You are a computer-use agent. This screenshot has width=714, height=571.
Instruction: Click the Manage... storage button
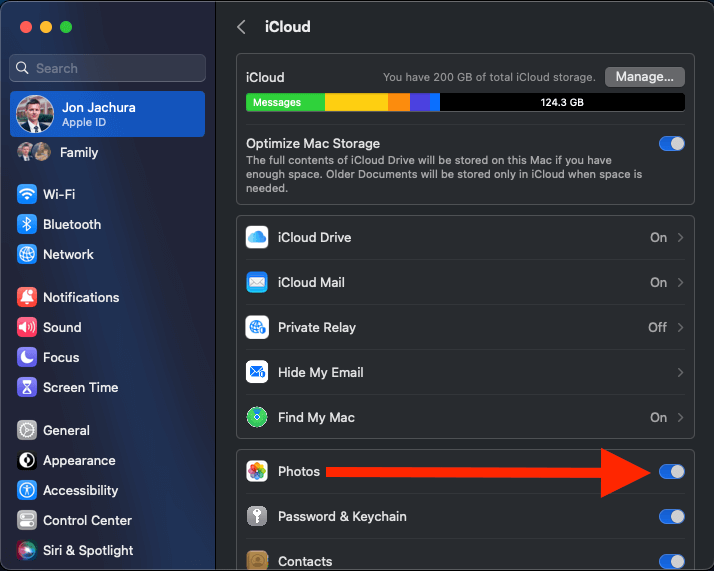[x=645, y=77]
